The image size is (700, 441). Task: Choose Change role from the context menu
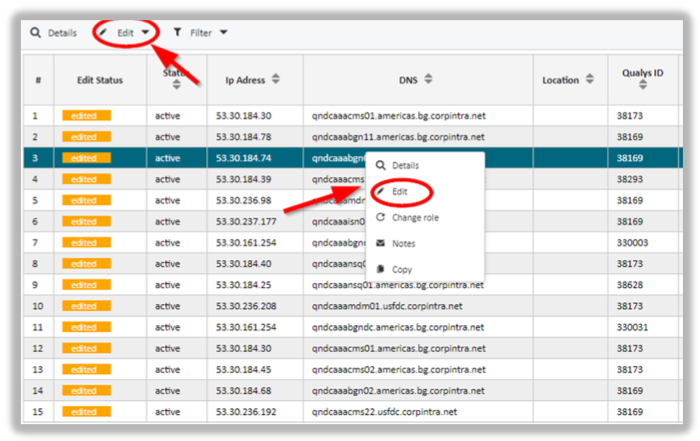(415, 217)
